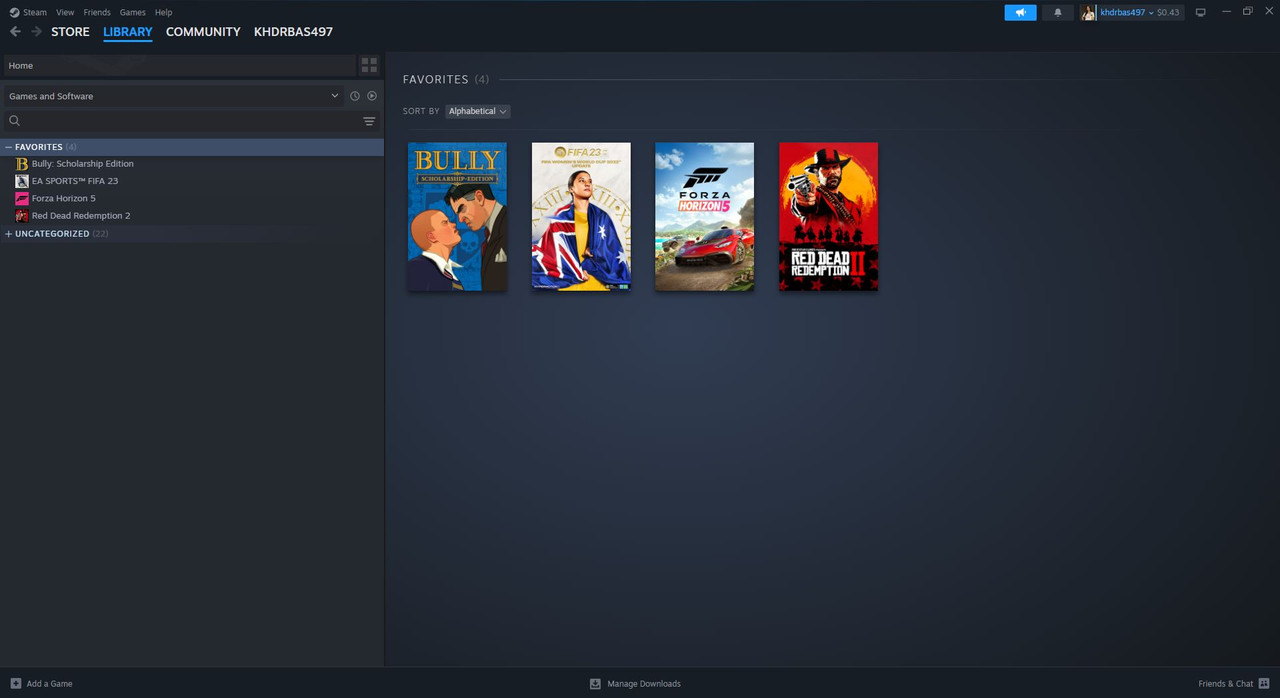
Task: Open Manage Downloads
Action: [635, 684]
